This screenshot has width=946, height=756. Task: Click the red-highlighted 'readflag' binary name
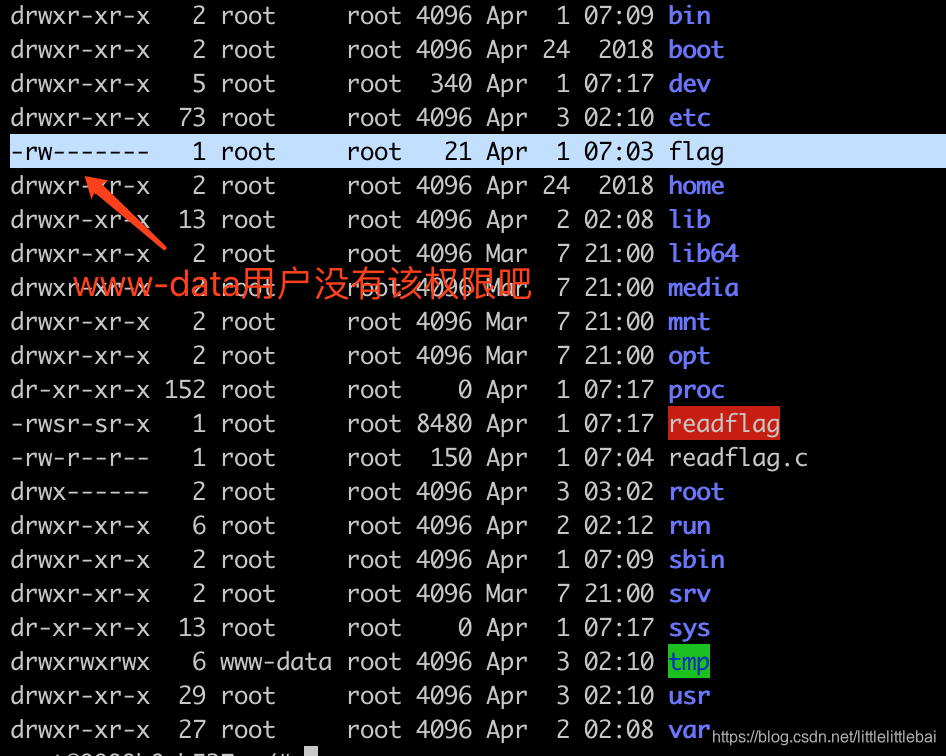click(724, 424)
